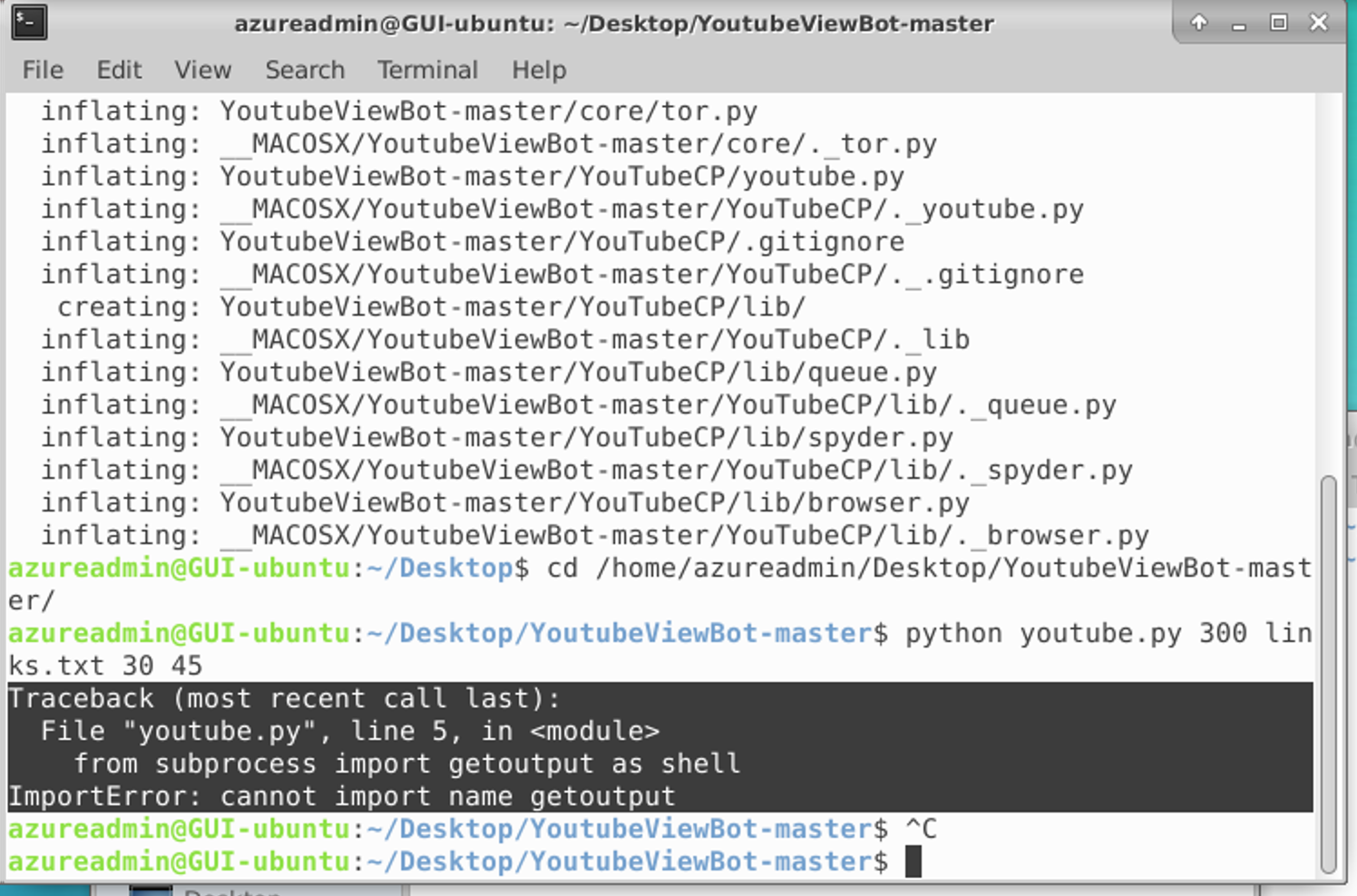This screenshot has width=1357, height=896.
Task: Click the line inflating YouTubeCP/youtube.py
Action: tap(473, 176)
